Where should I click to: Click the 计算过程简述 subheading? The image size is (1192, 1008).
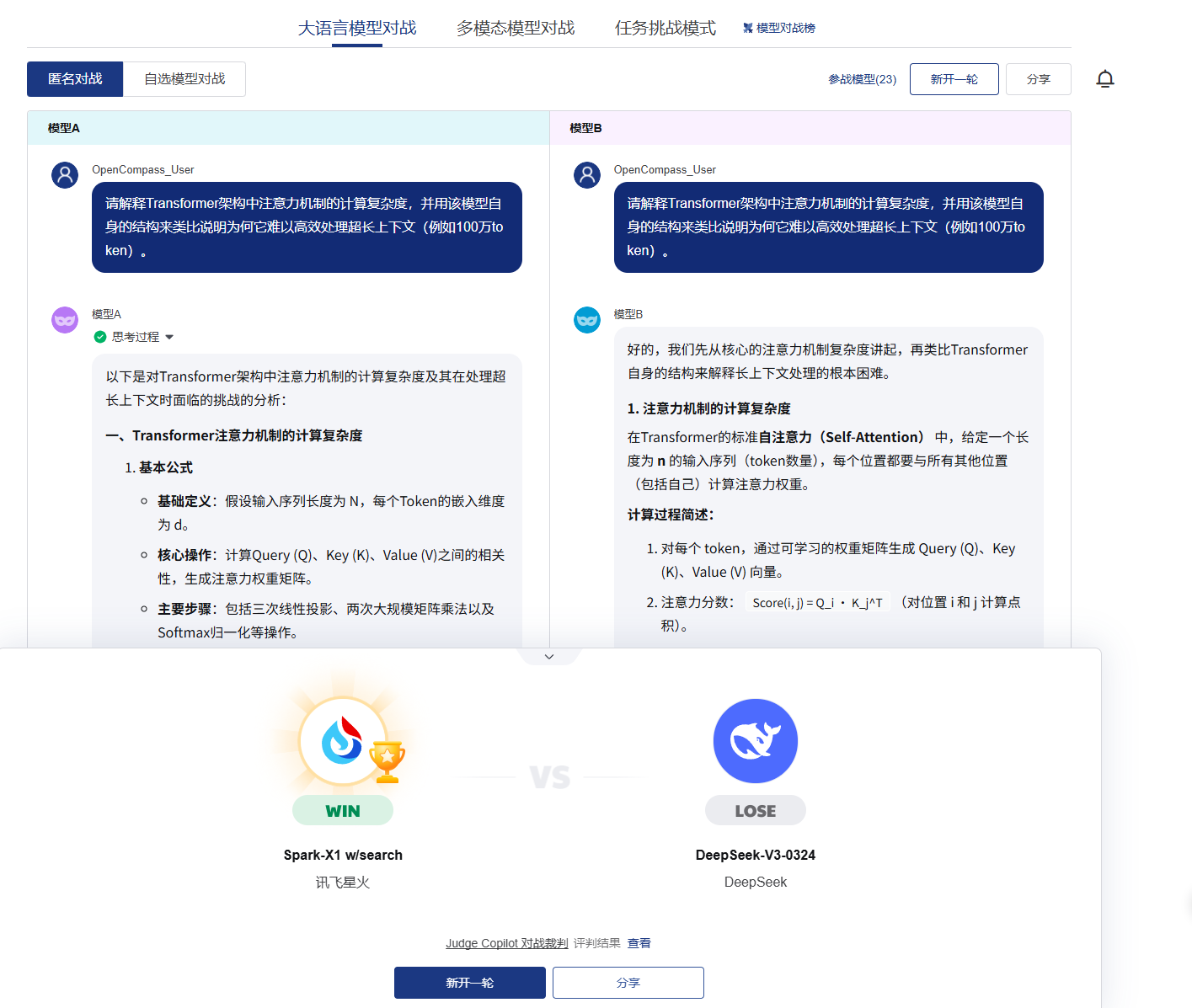pos(671,515)
